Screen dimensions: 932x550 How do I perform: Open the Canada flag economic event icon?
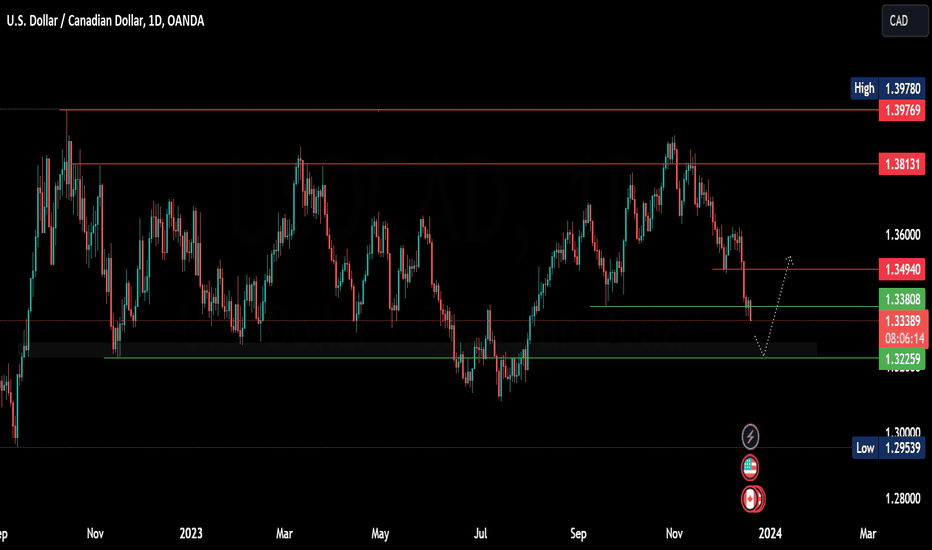click(x=752, y=499)
